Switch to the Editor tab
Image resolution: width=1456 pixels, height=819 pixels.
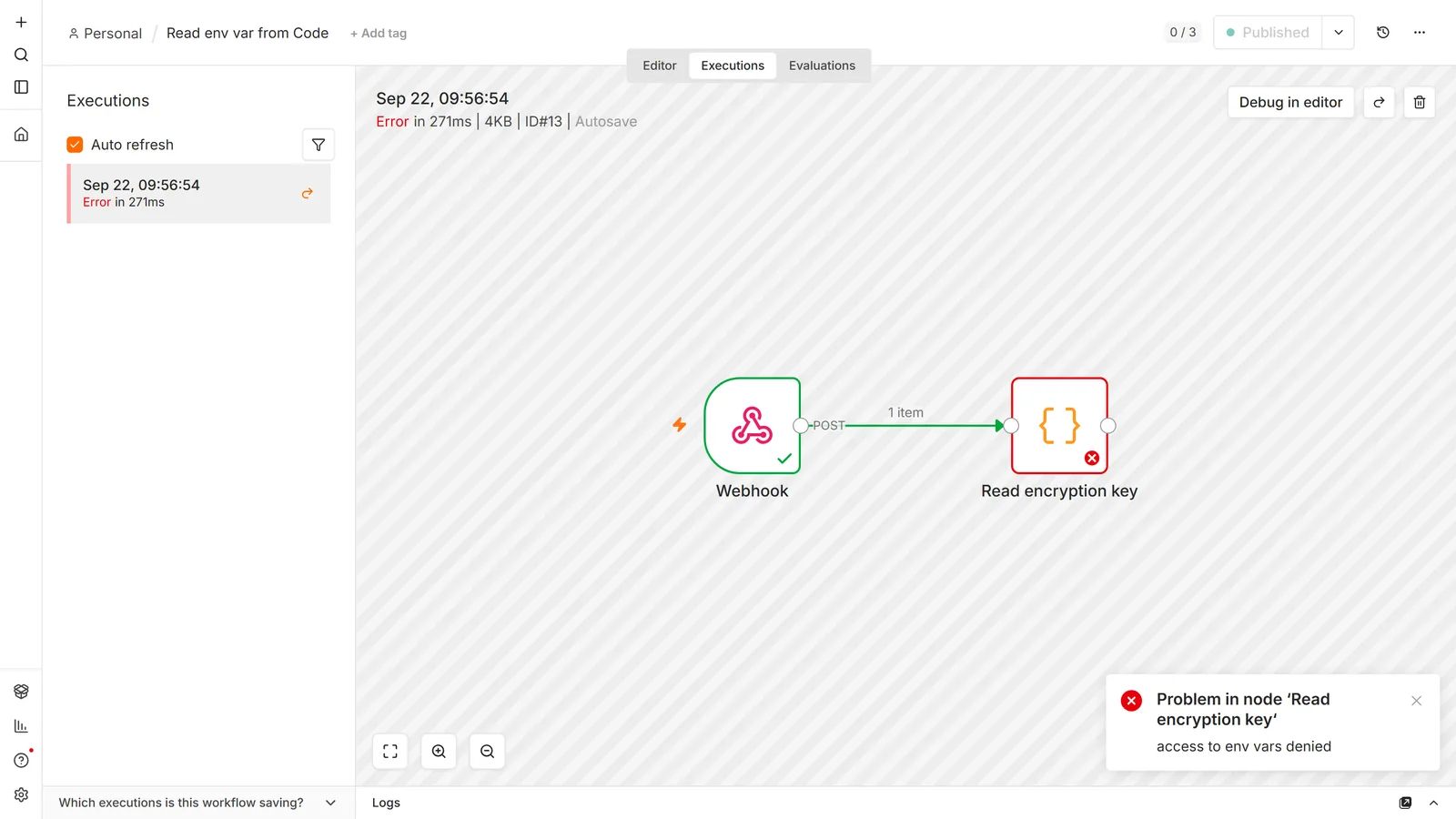(660, 66)
